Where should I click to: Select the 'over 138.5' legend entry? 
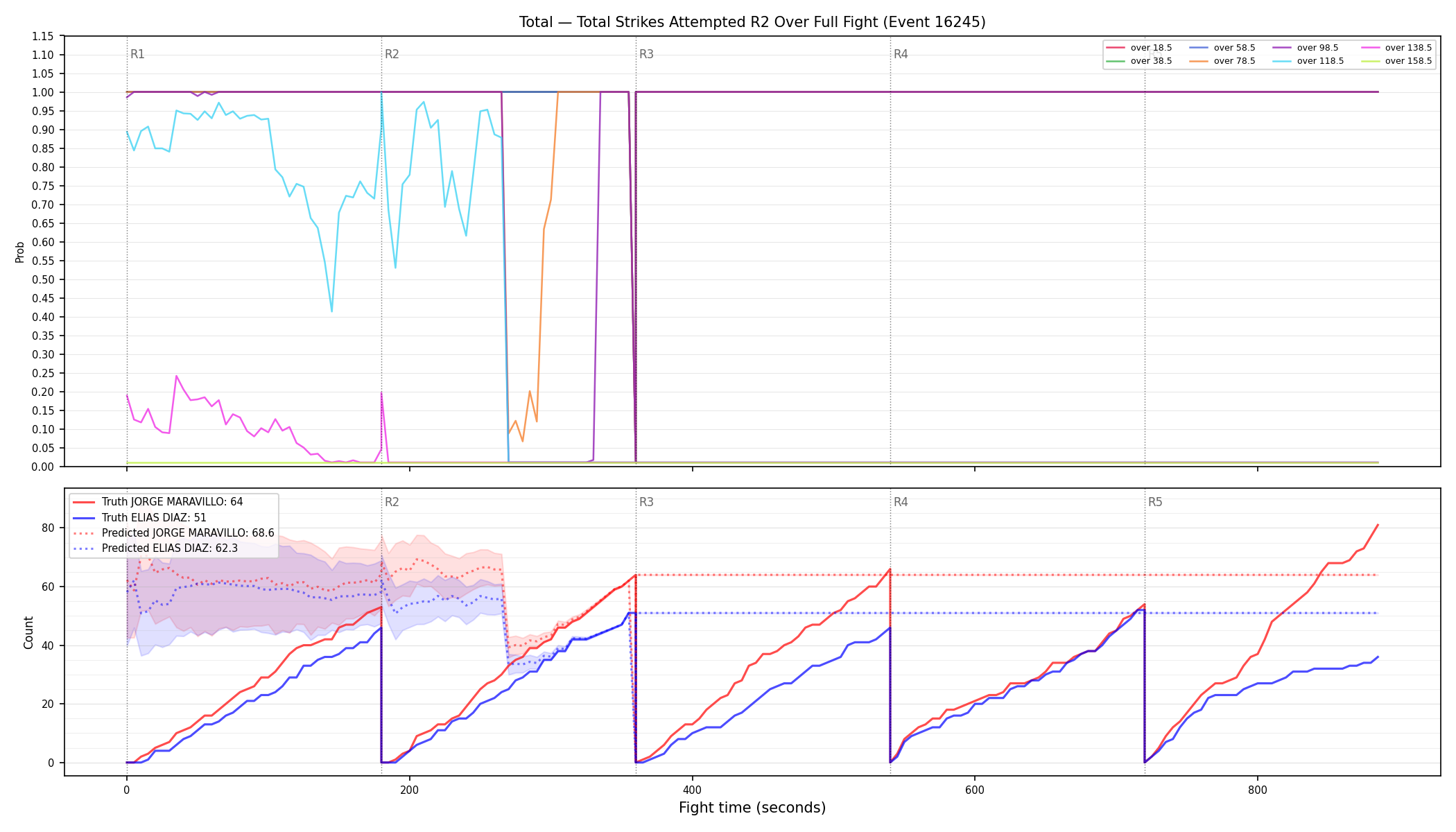pos(1396,48)
